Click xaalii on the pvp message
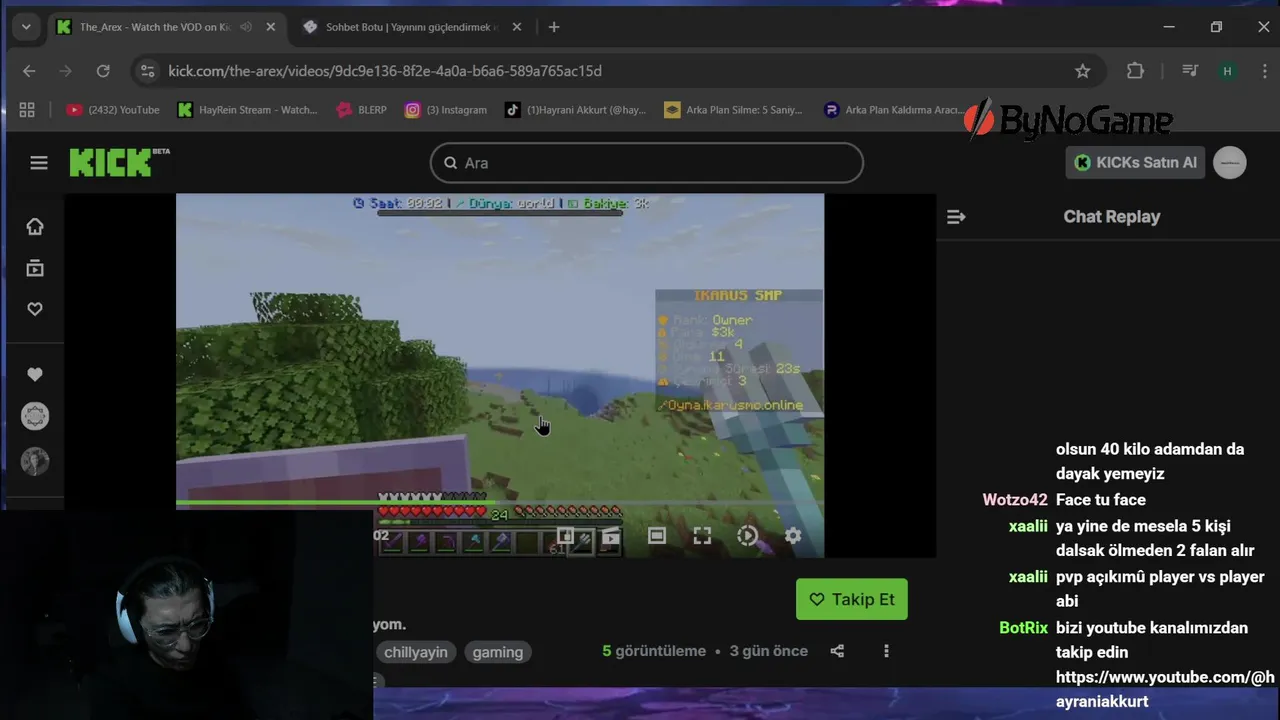The width and height of the screenshot is (1280, 720). coord(1028,577)
